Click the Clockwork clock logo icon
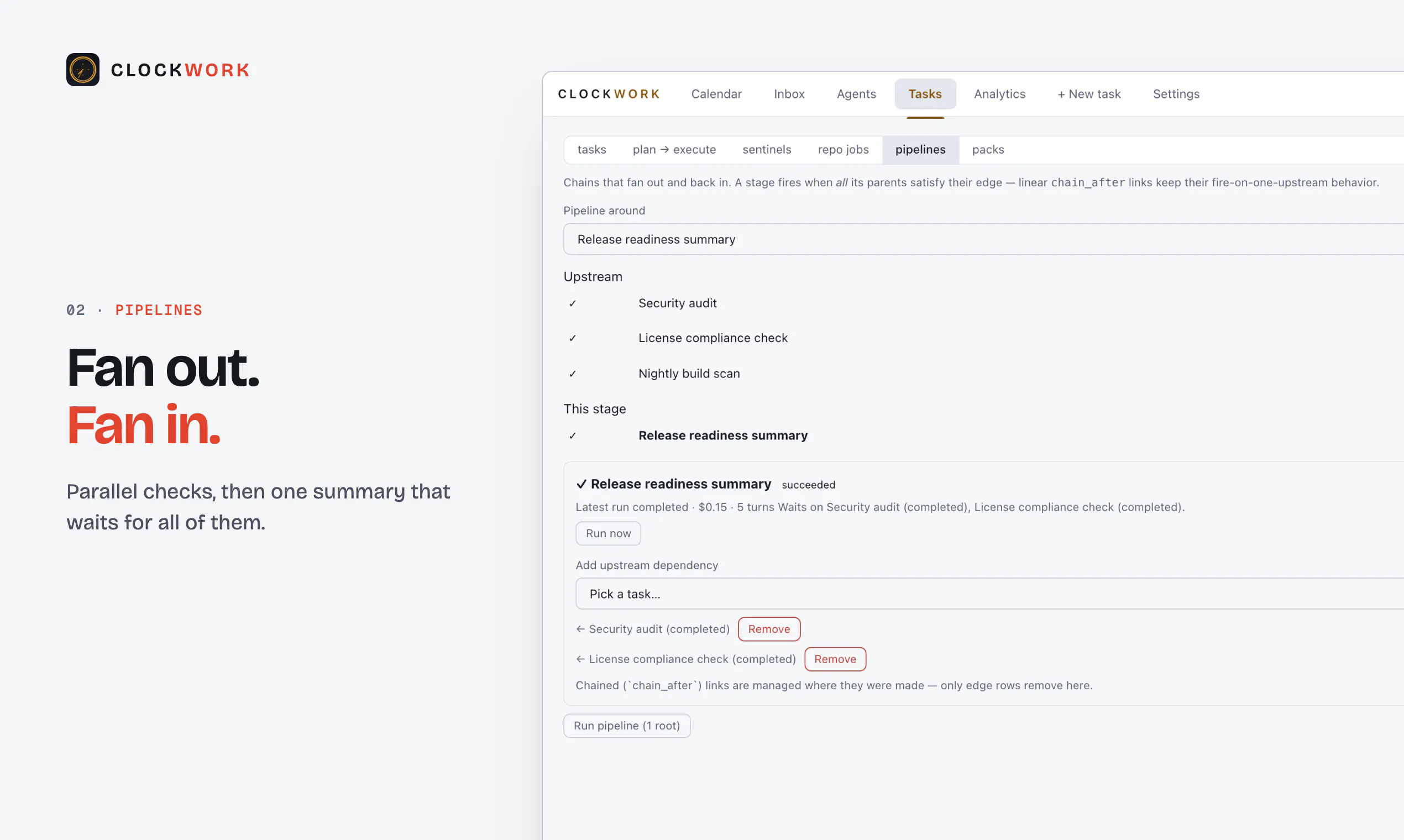The height and width of the screenshot is (840, 1404). coord(83,70)
